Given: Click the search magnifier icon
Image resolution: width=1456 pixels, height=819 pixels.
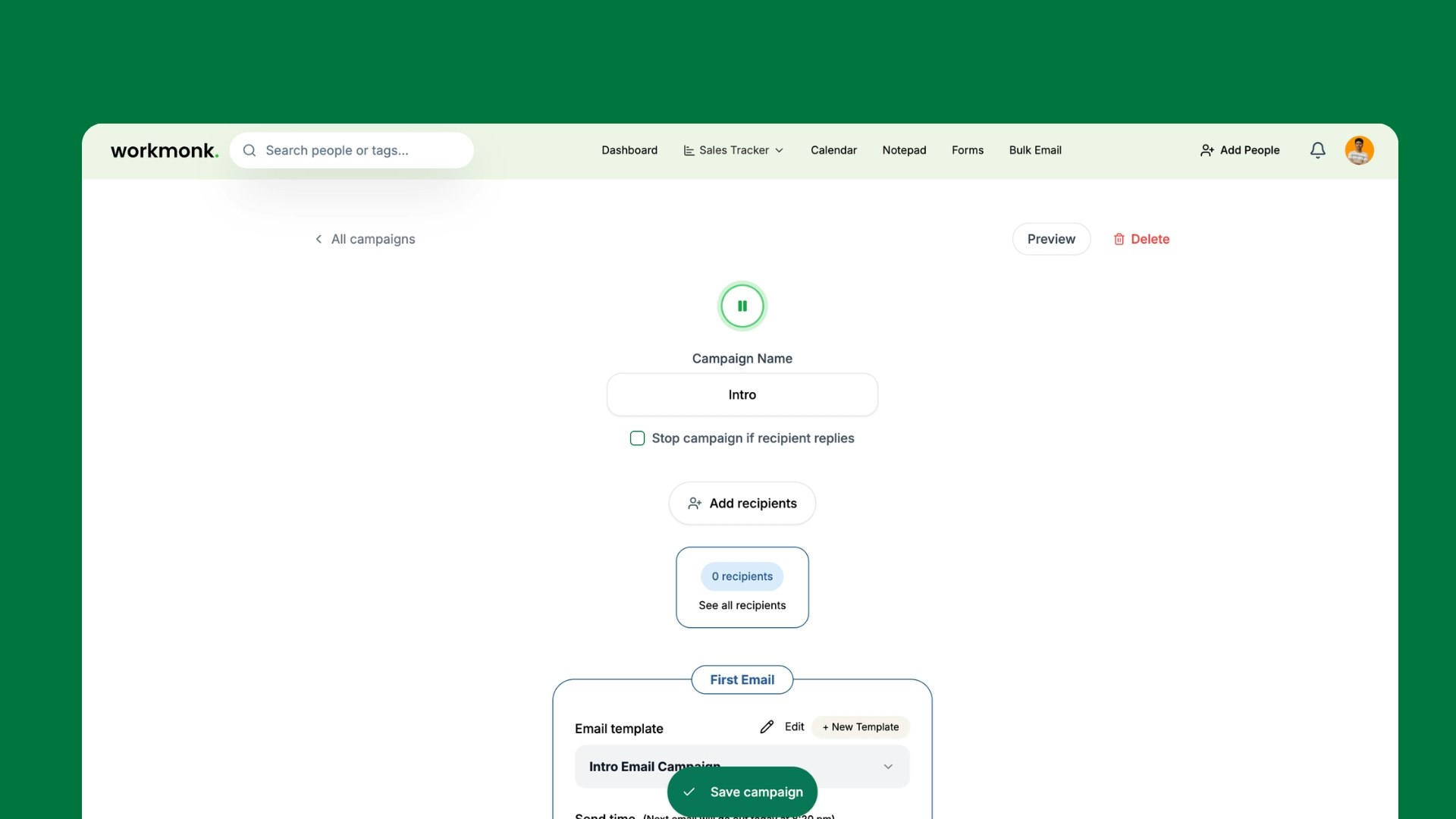Looking at the screenshot, I should pos(249,150).
